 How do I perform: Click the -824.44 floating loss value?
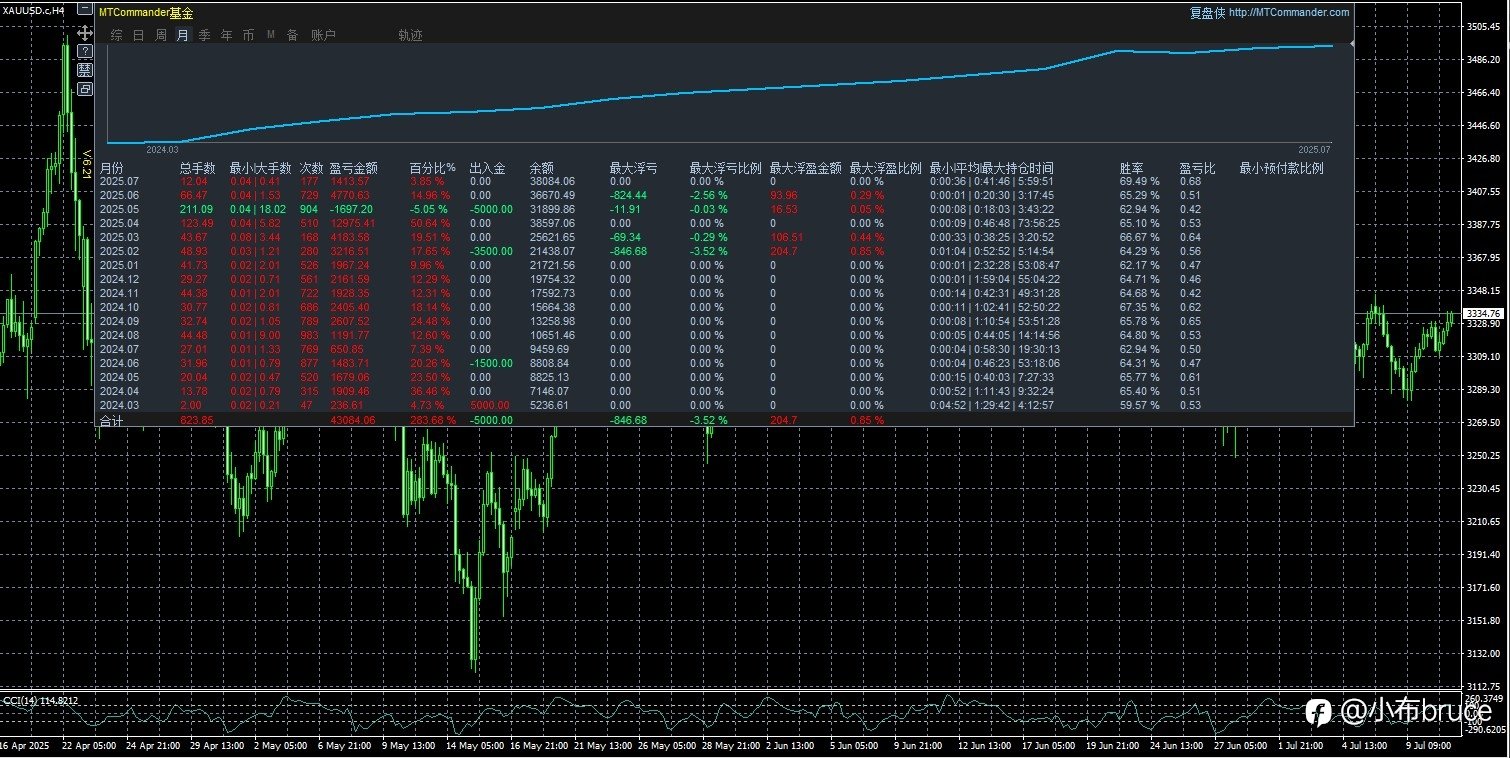(629, 195)
